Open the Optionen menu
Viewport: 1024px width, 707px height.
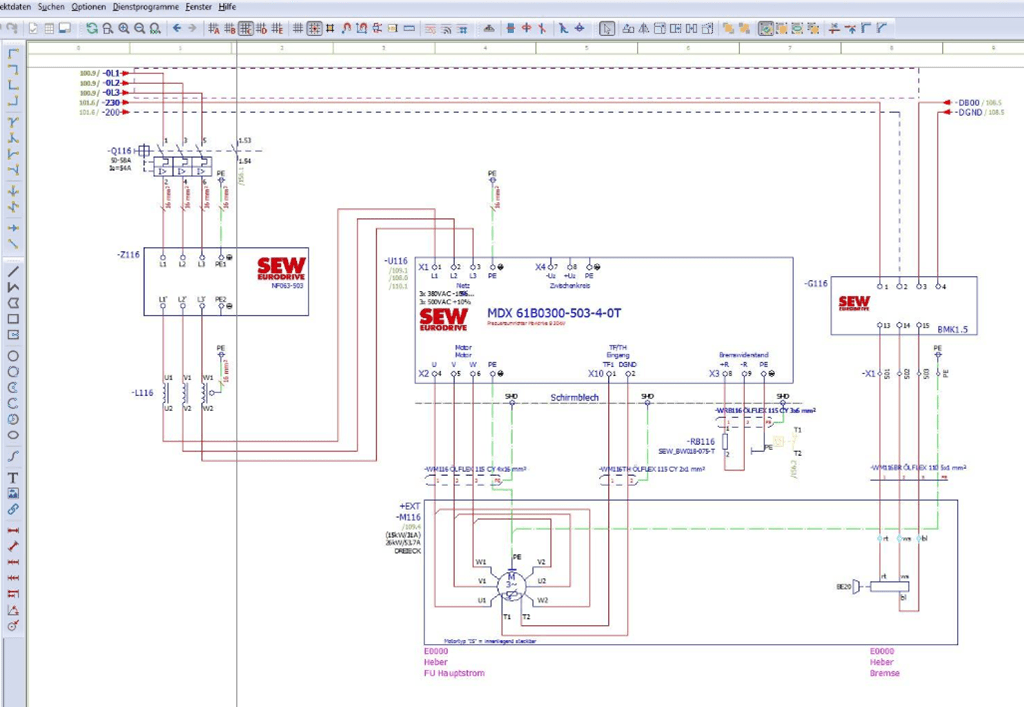(88, 6)
